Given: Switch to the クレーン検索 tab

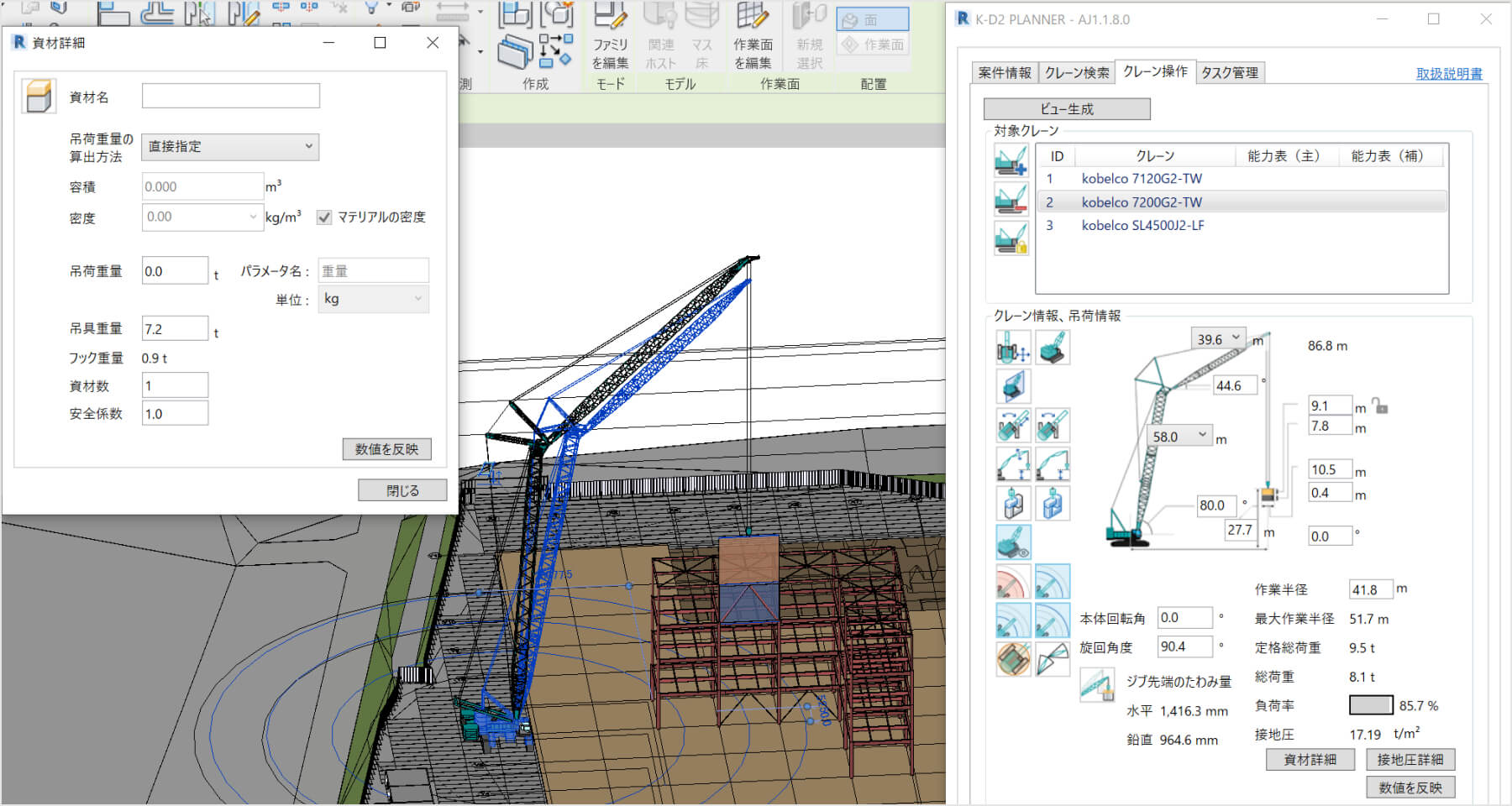Looking at the screenshot, I should click(1077, 73).
